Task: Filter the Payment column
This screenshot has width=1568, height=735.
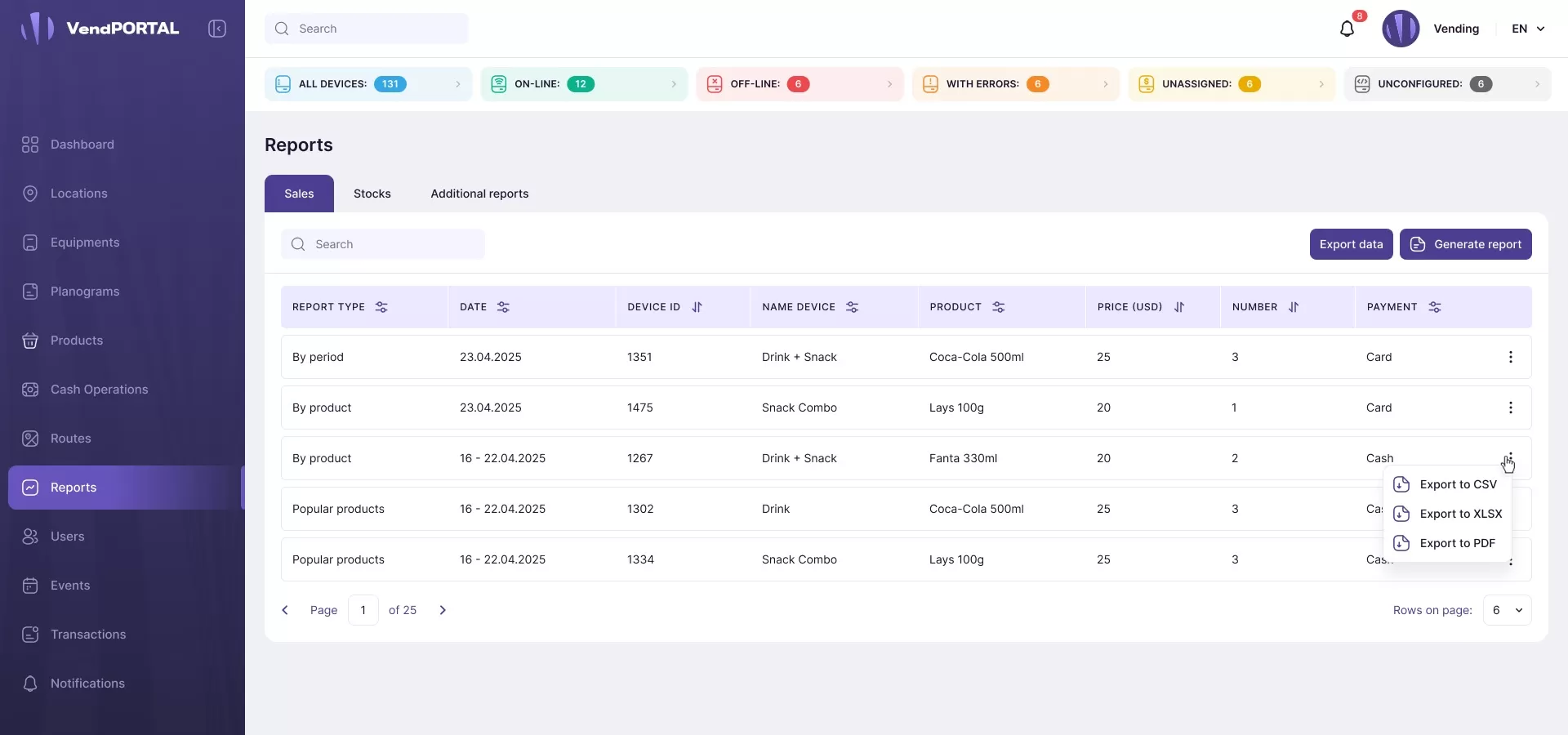Action: [x=1435, y=307]
